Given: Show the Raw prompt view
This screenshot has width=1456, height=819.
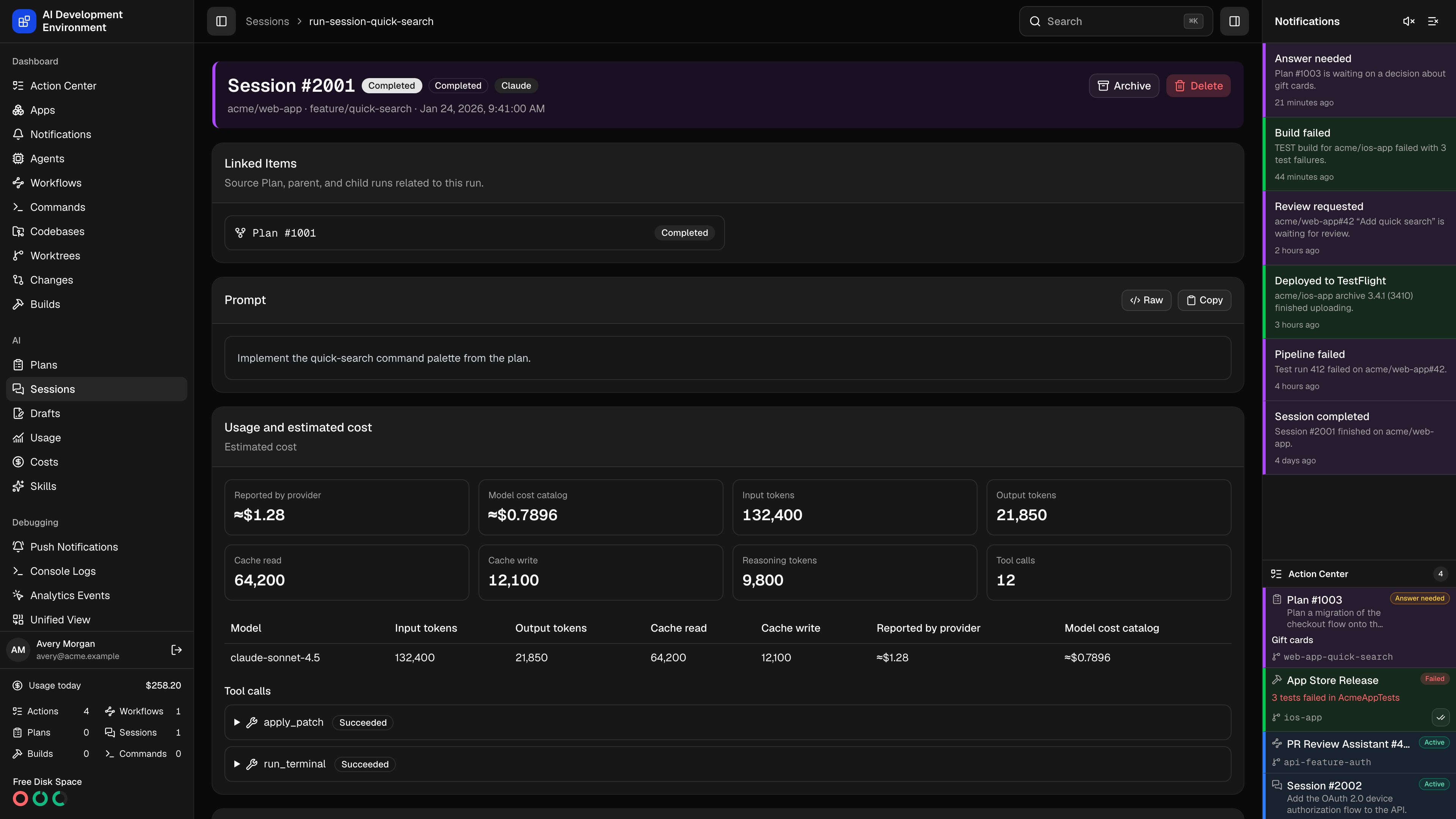Looking at the screenshot, I should coord(1146,300).
